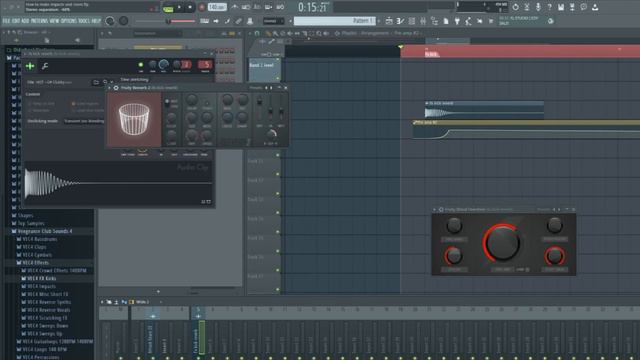Open the ADD menu
This screenshot has width=640, height=360.
(x=25, y=21)
